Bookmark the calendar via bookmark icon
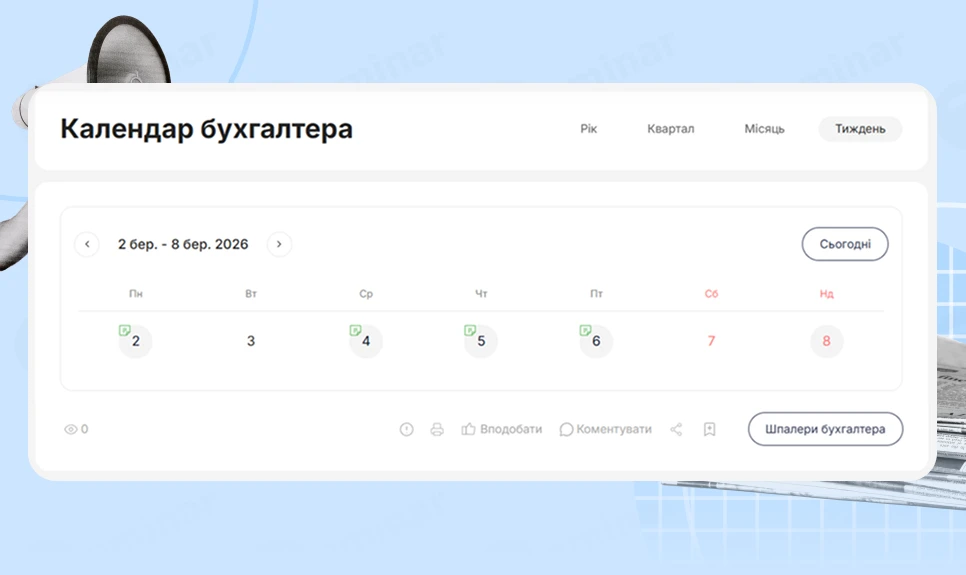966x575 pixels. 710,430
